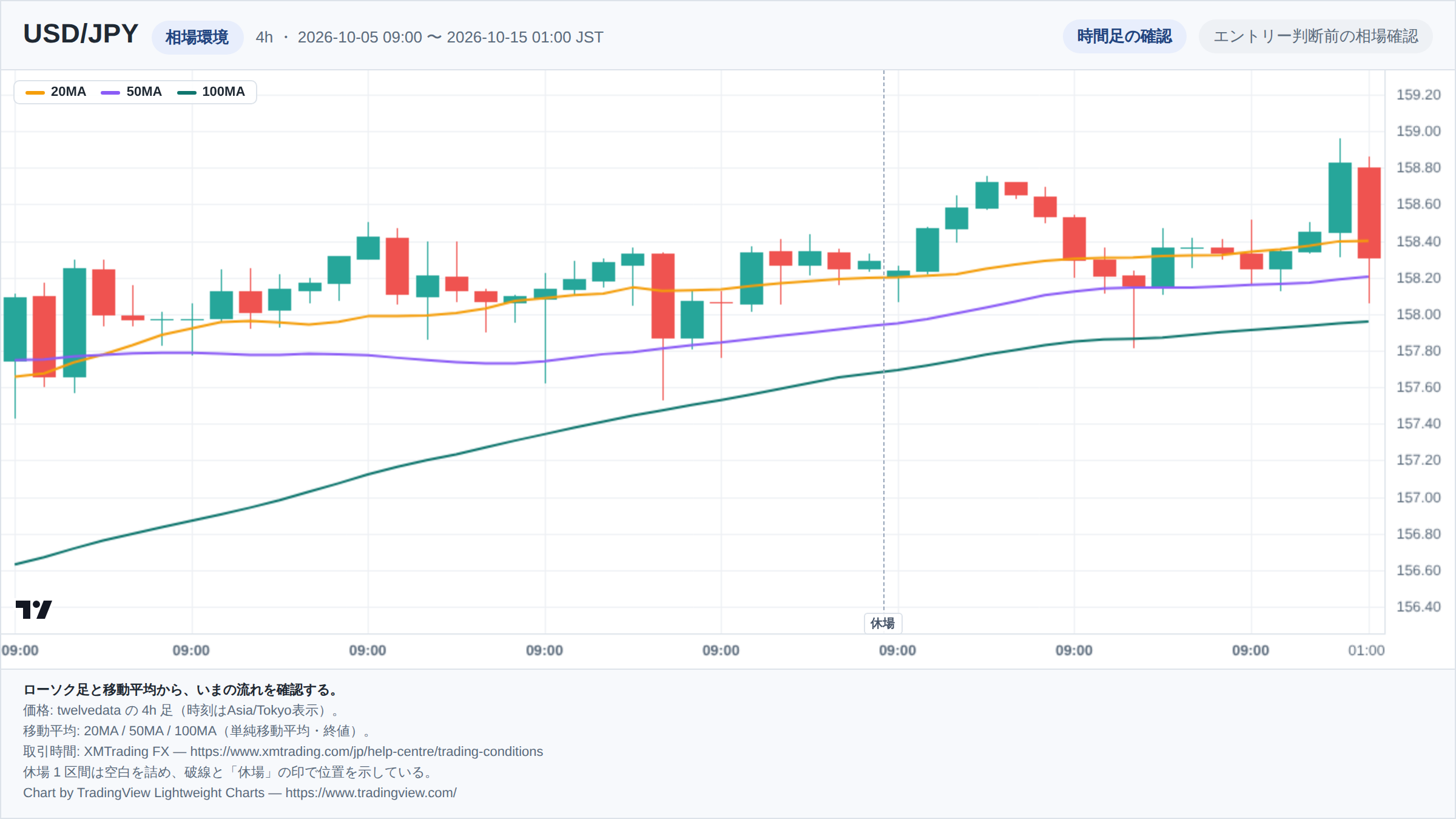Click the 移動平均: 20MA / 50MA / 100MA line
1456x819 pixels.
pyautogui.click(x=197, y=731)
